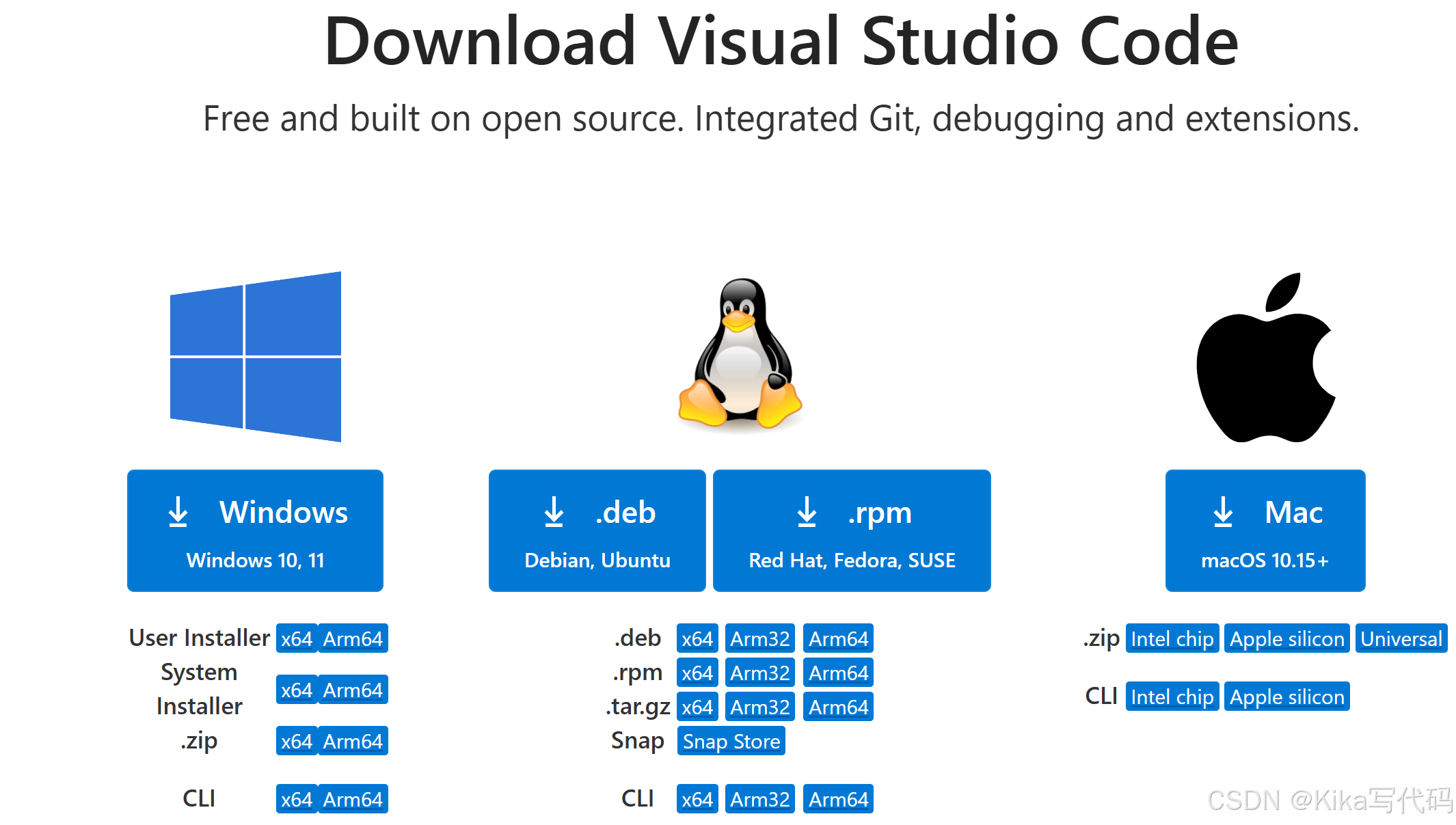Download the Windows CLI for x64

tap(296, 798)
